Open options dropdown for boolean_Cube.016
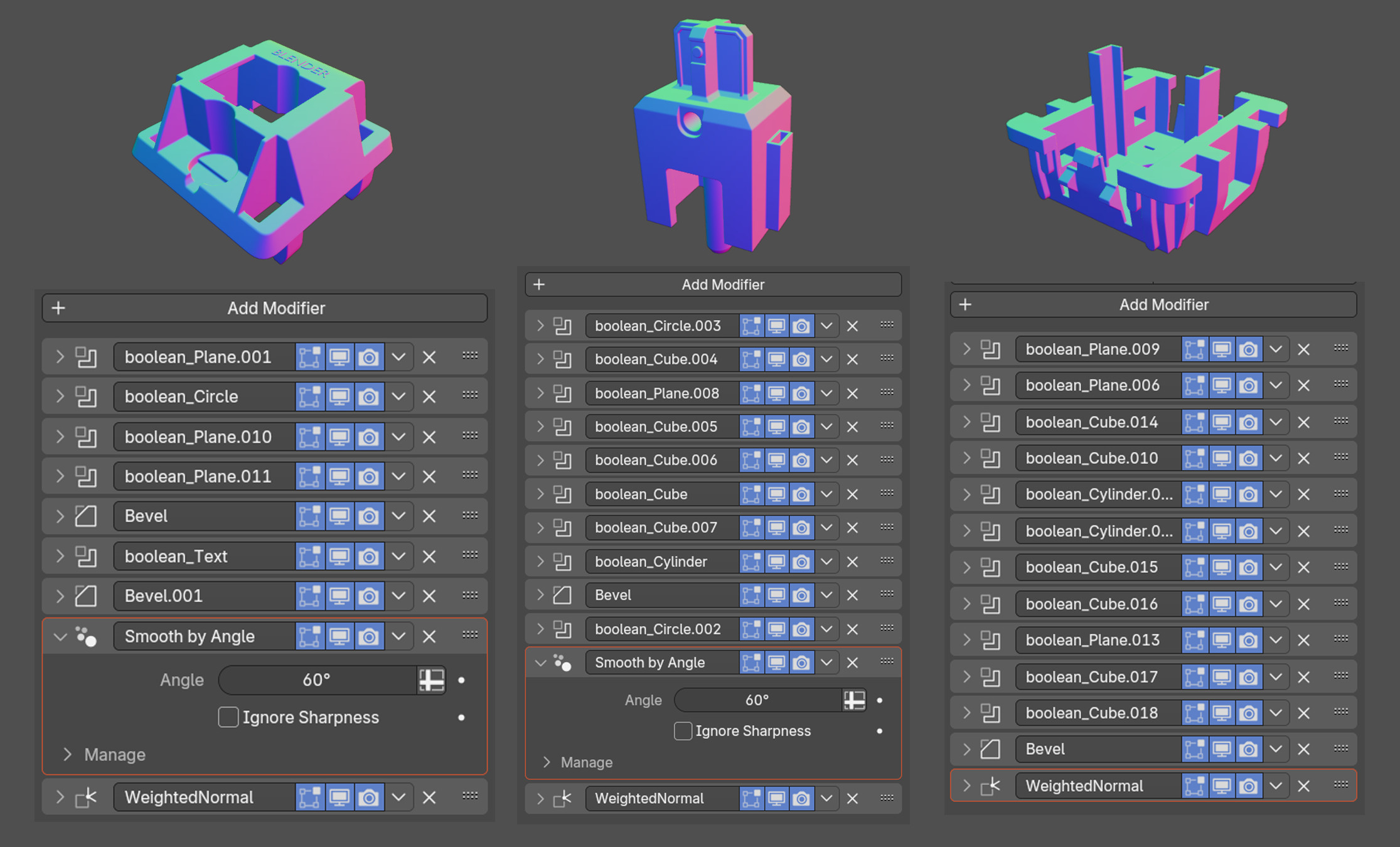Screen dimensions: 1400x847 coord(1276,604)
